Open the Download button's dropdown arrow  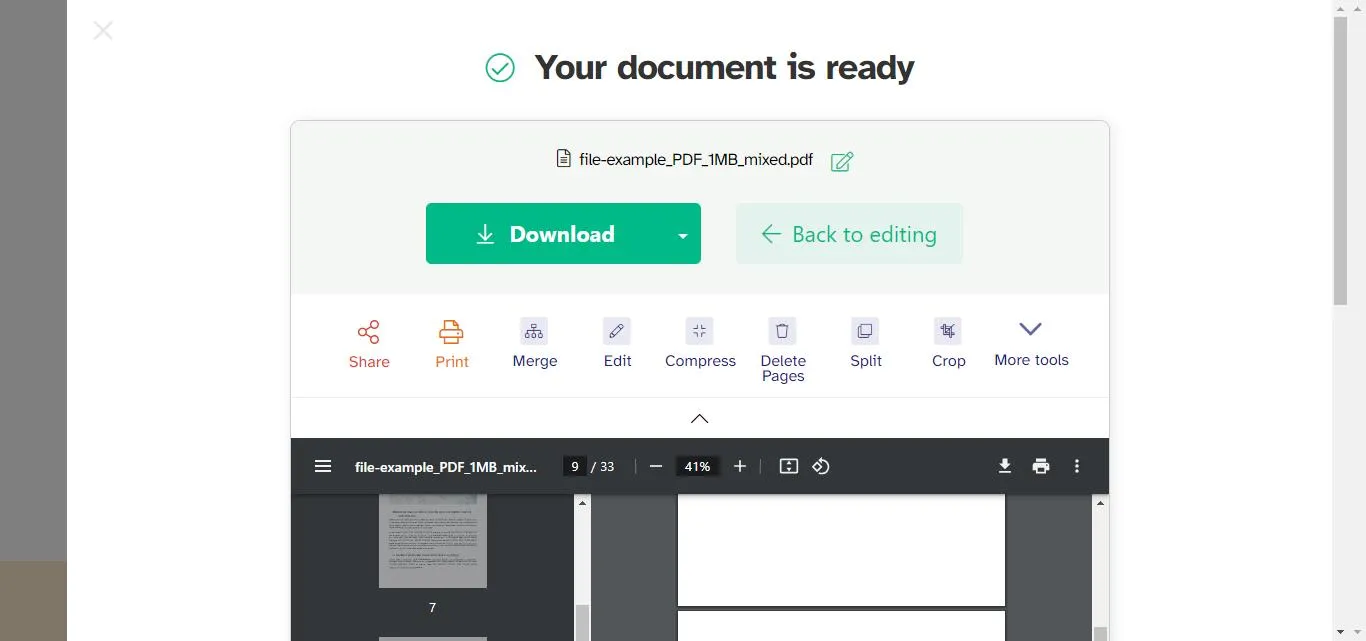683,234
